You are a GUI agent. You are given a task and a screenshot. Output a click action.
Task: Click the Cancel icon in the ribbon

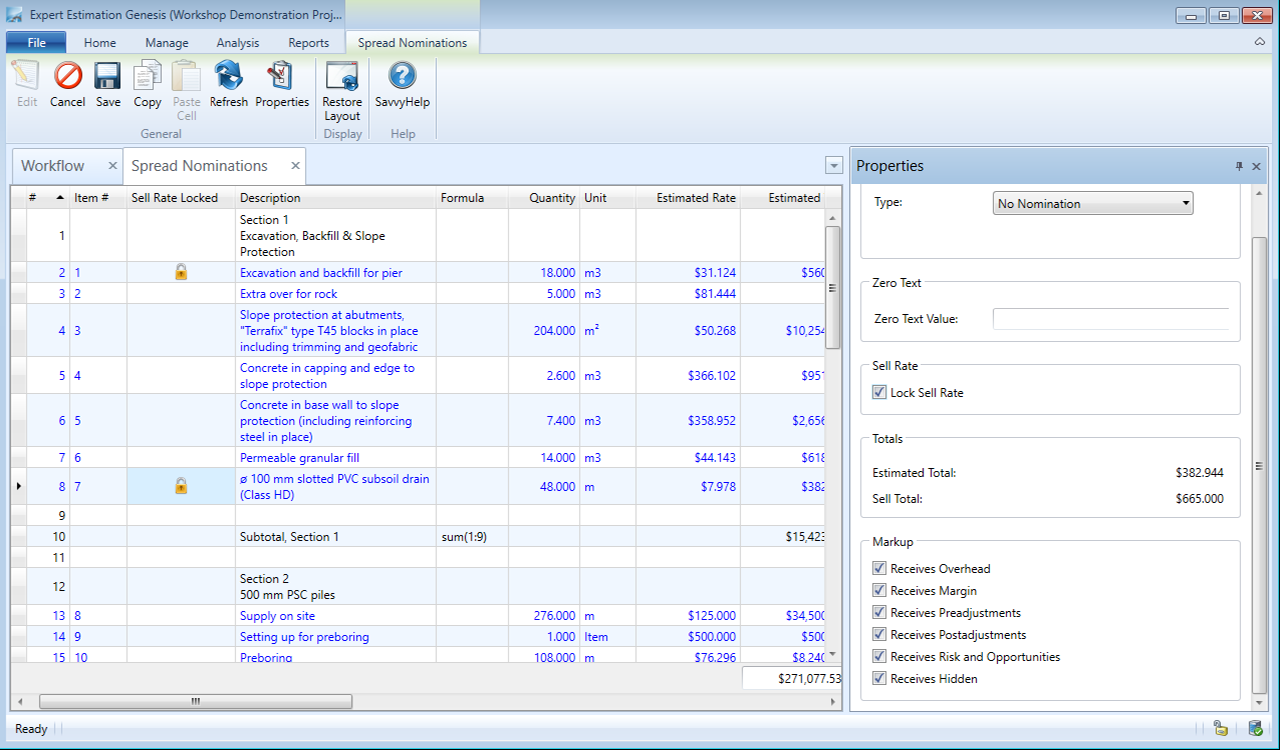click(67, 84)
